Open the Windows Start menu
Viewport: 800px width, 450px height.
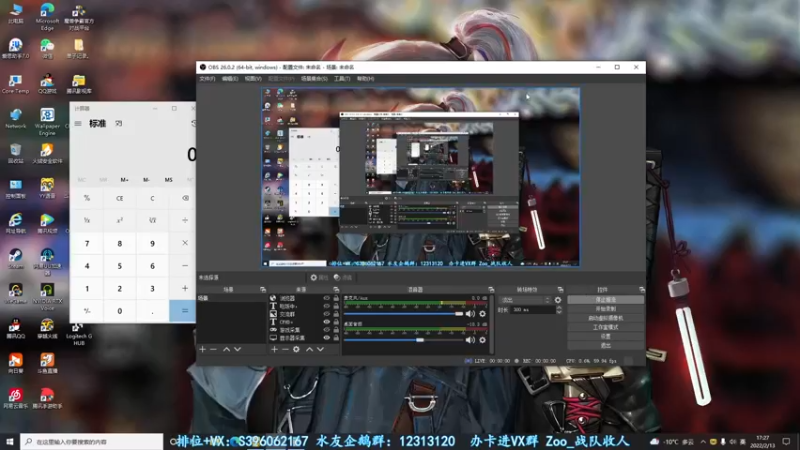(x=10, y=441)
